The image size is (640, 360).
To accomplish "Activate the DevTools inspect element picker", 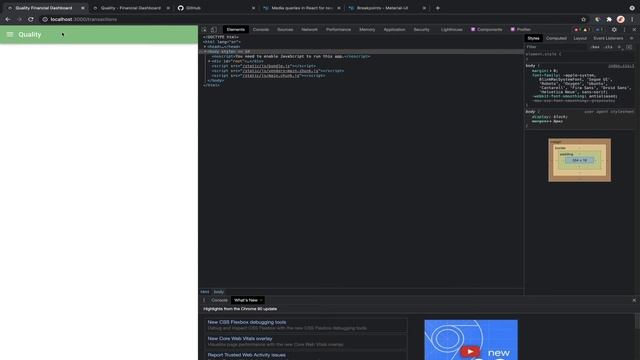I will [x=204, y=29].
